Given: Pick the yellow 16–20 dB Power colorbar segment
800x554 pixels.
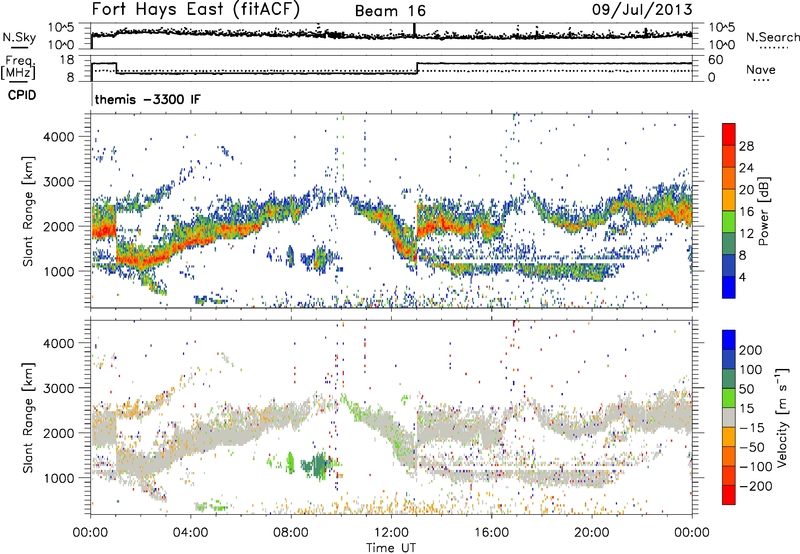Looking at the screenshot, I should point(729,200).
